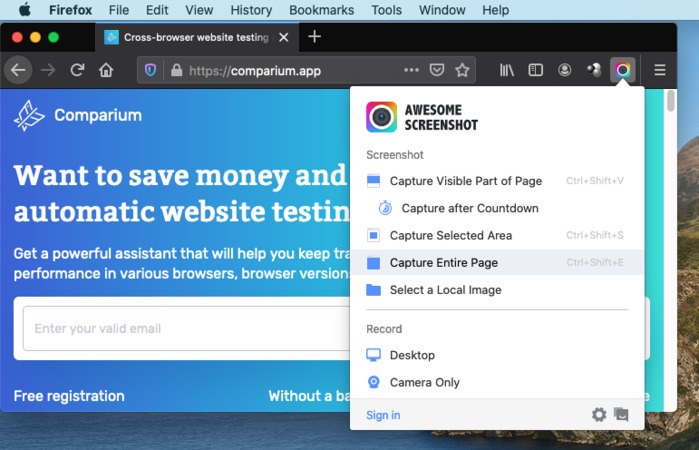Viewport: 699px width, 450px height.
Task: Reload the current page
Action: (x=77, y=70)
